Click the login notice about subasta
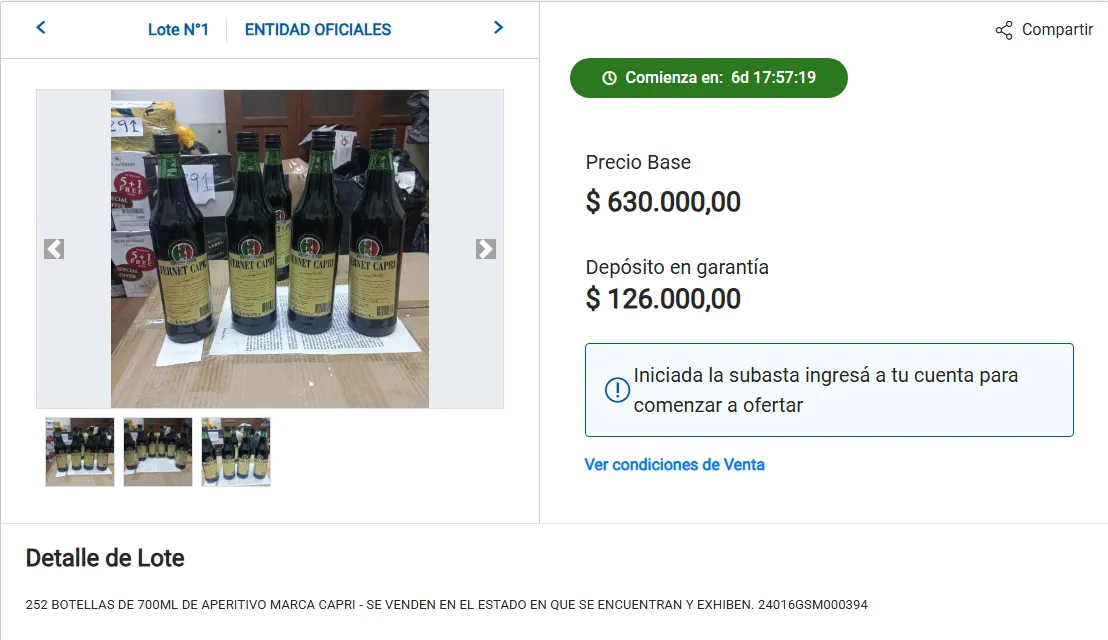The image size is (1108, 640). point(829,390)
